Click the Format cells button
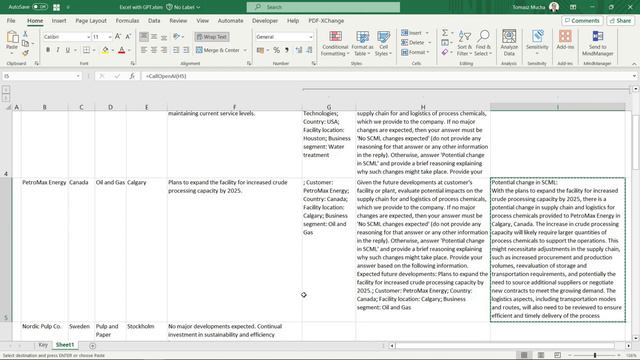Image resolution: width=640 pixels, height=360 pixels. [x=414, y=52]
